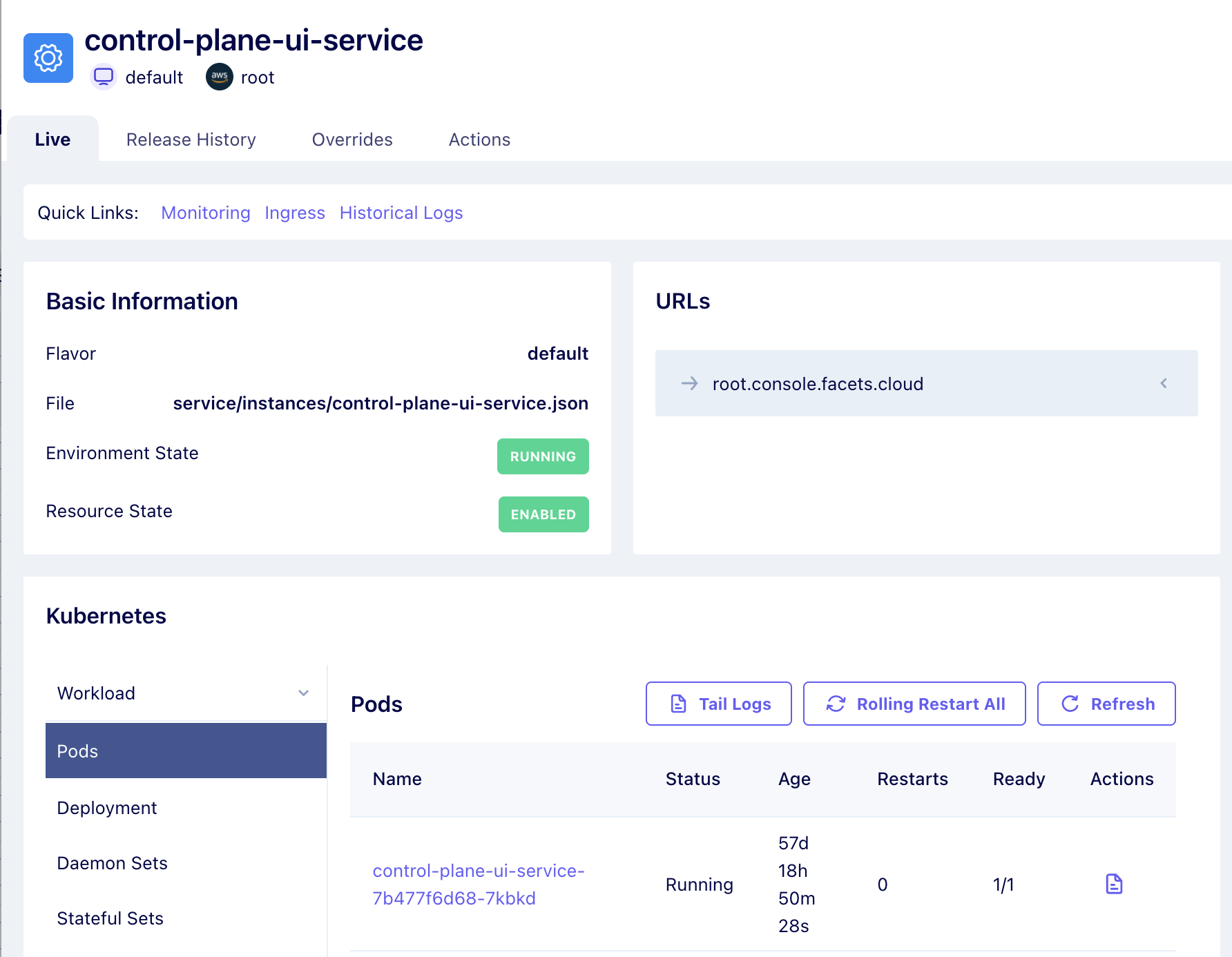Open the Overrides tab

(352, 139)
